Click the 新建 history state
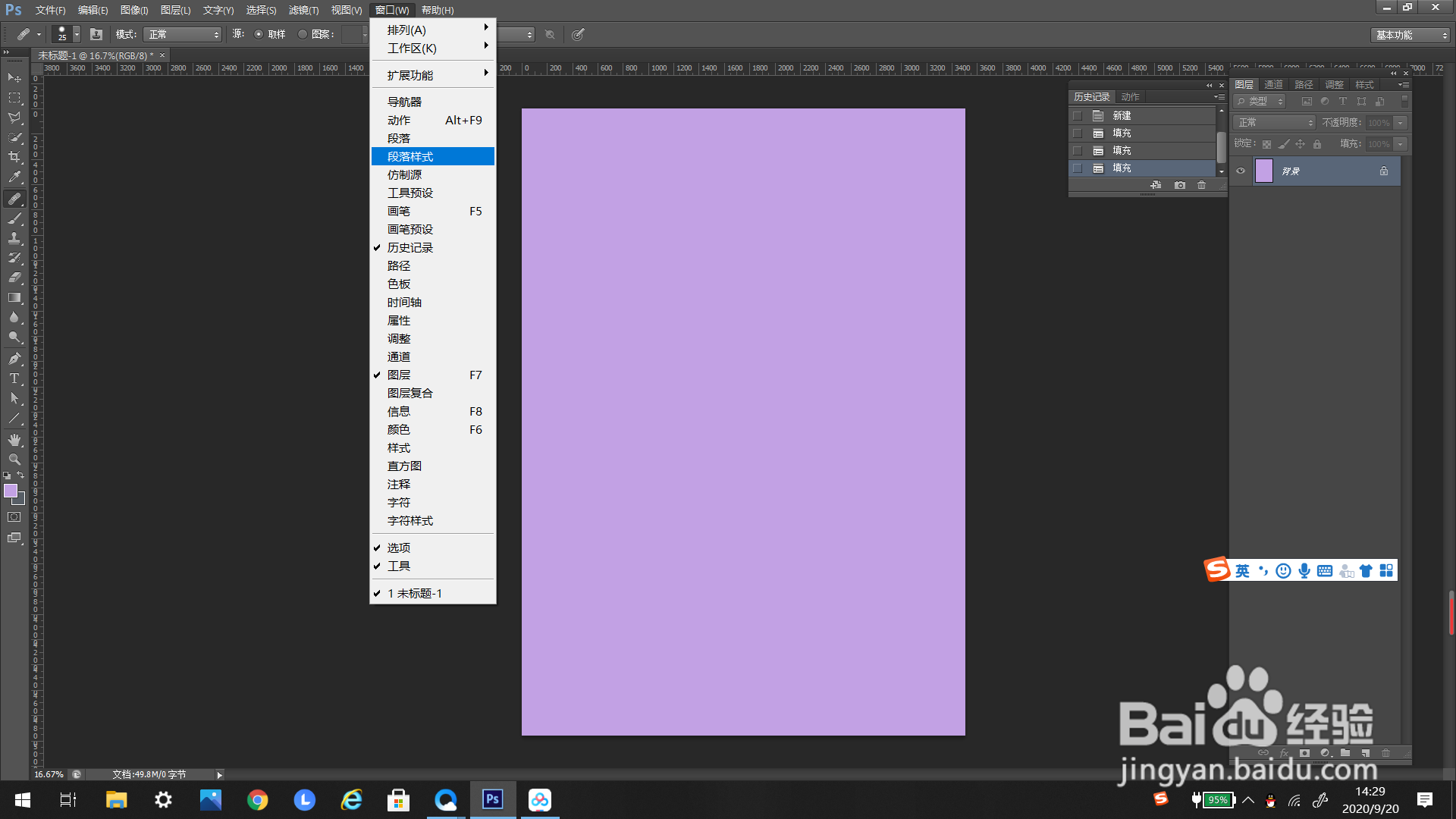The width and height of the screenshot is (1456, 819). (x=1122, y=115)
